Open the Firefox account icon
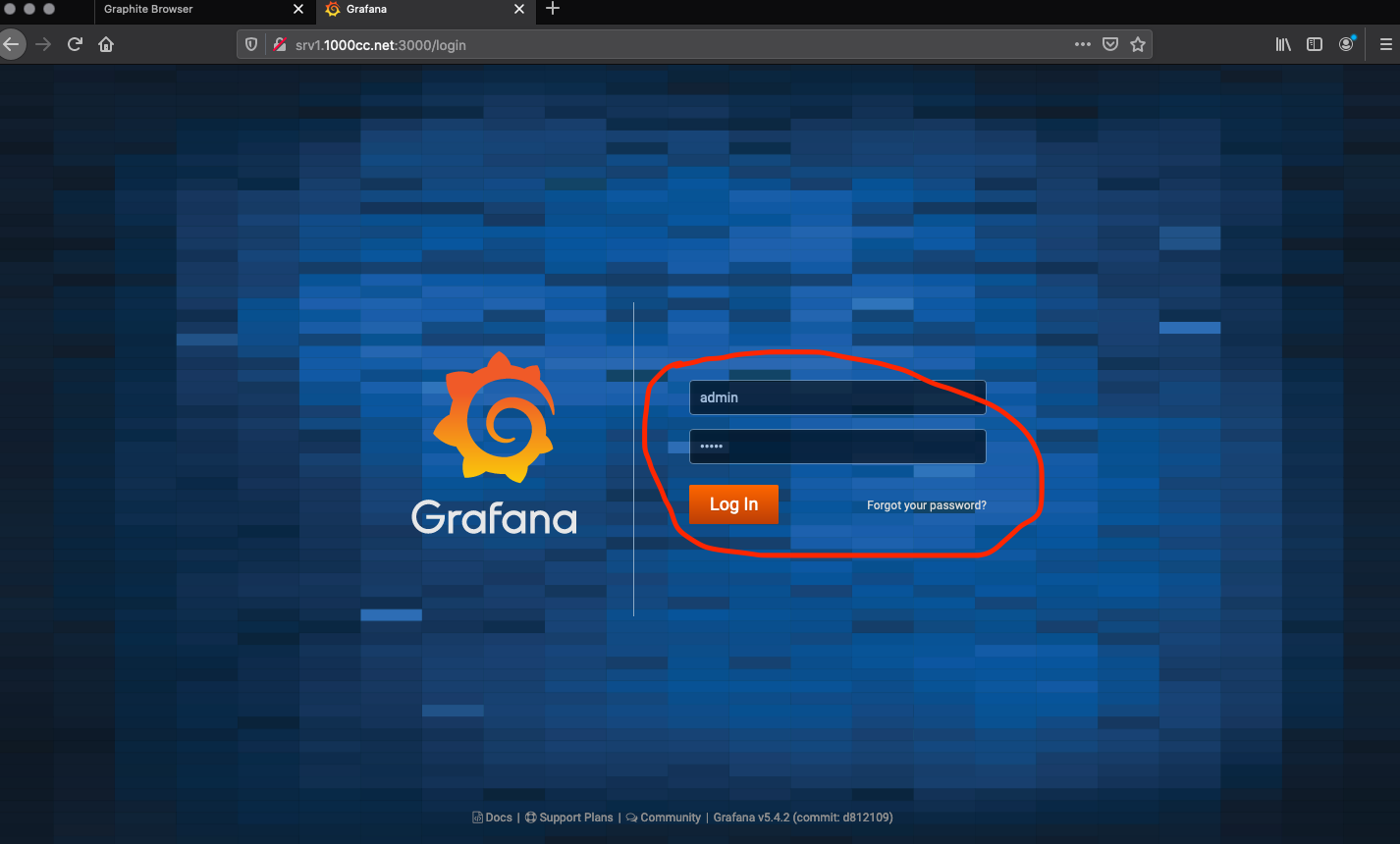1400x844 pixels. (1347, 44)
